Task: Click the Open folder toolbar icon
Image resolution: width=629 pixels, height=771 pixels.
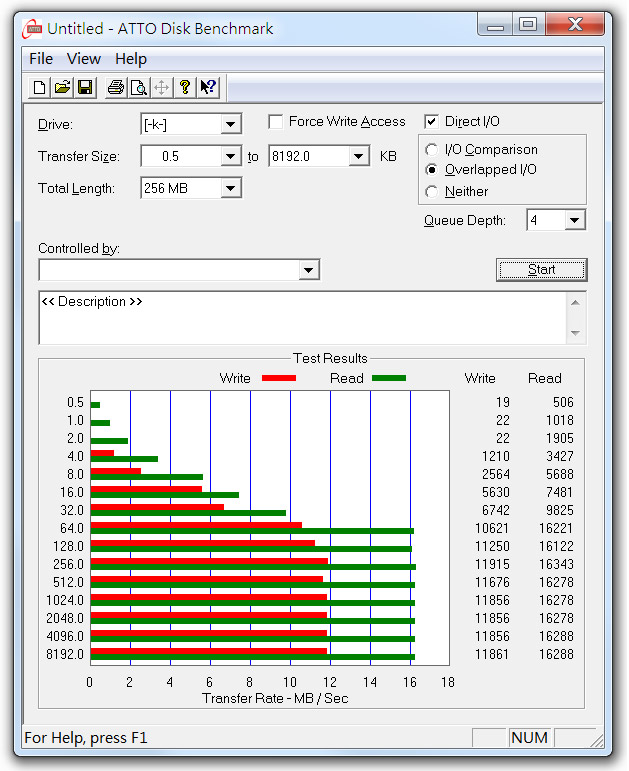Action: [x=62, y=88]
